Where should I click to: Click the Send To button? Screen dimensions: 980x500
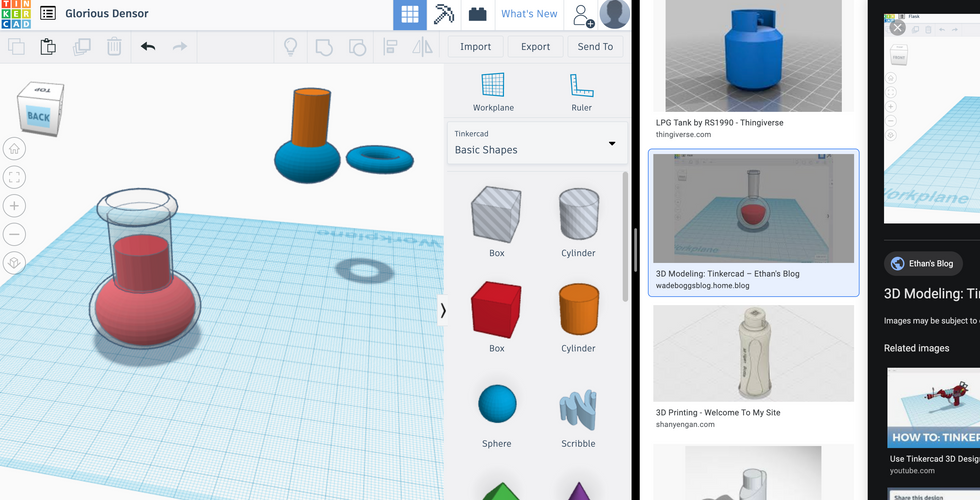tap(595, 47)
